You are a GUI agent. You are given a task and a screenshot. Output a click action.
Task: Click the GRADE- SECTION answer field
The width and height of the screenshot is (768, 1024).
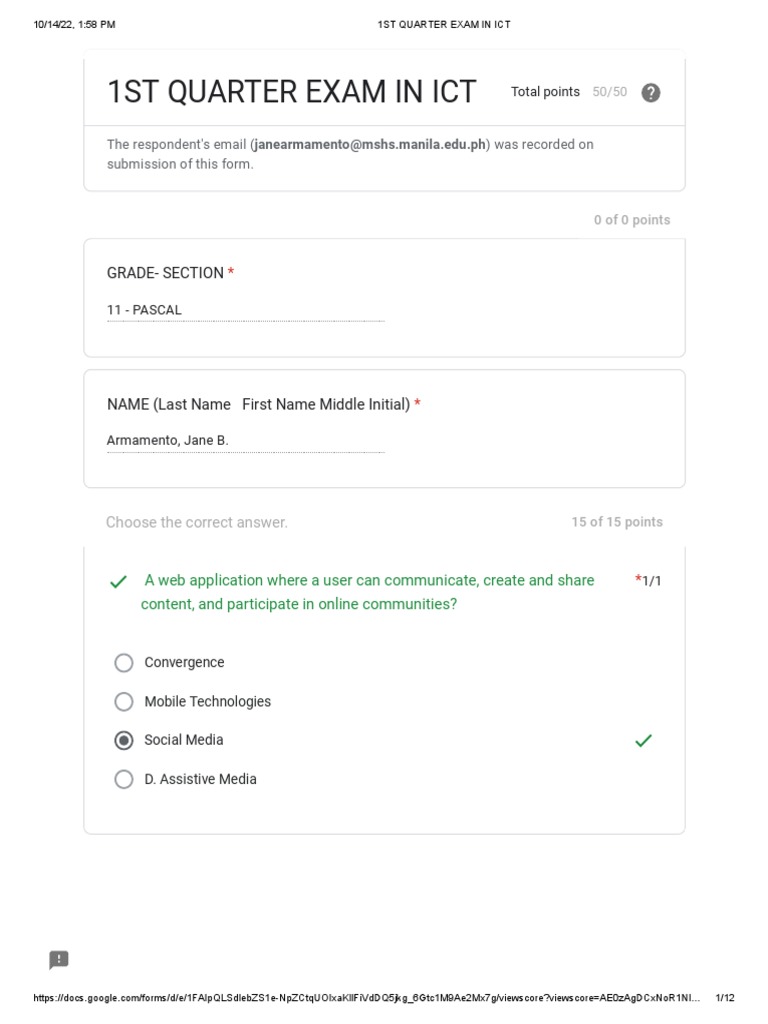[245, 310]
